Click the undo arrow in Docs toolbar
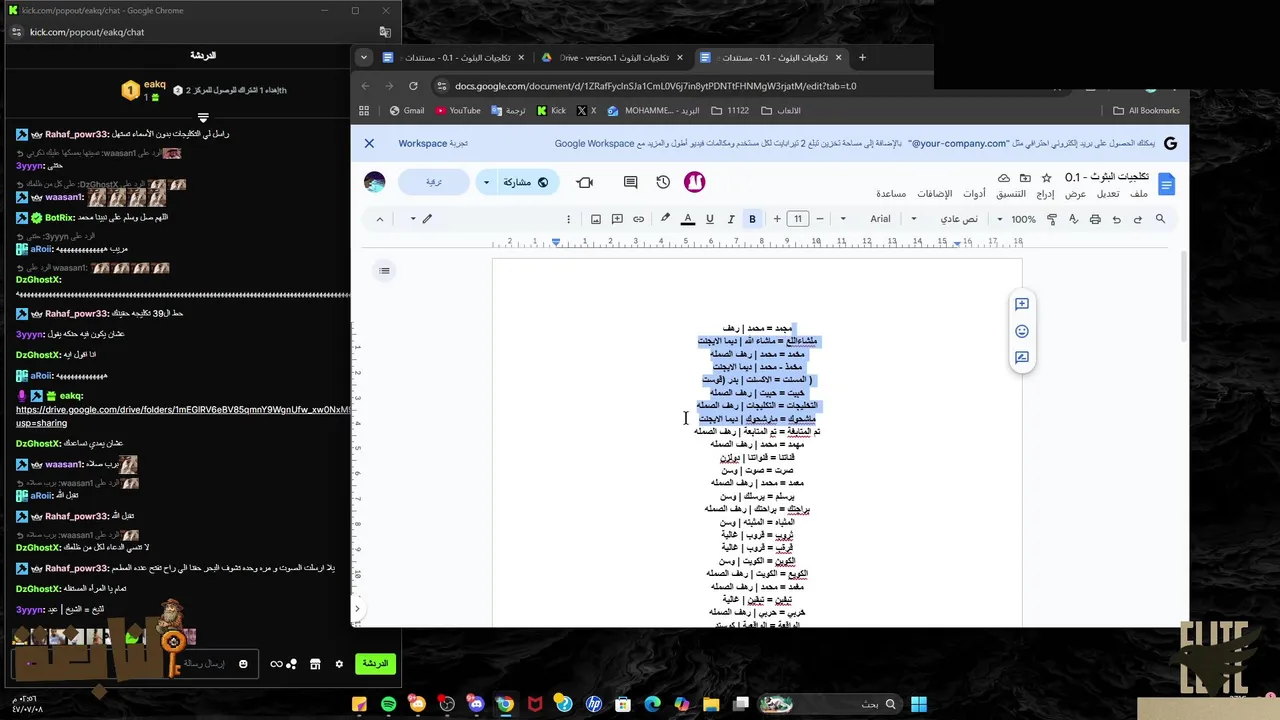1280x720 pixels. 1138,219
